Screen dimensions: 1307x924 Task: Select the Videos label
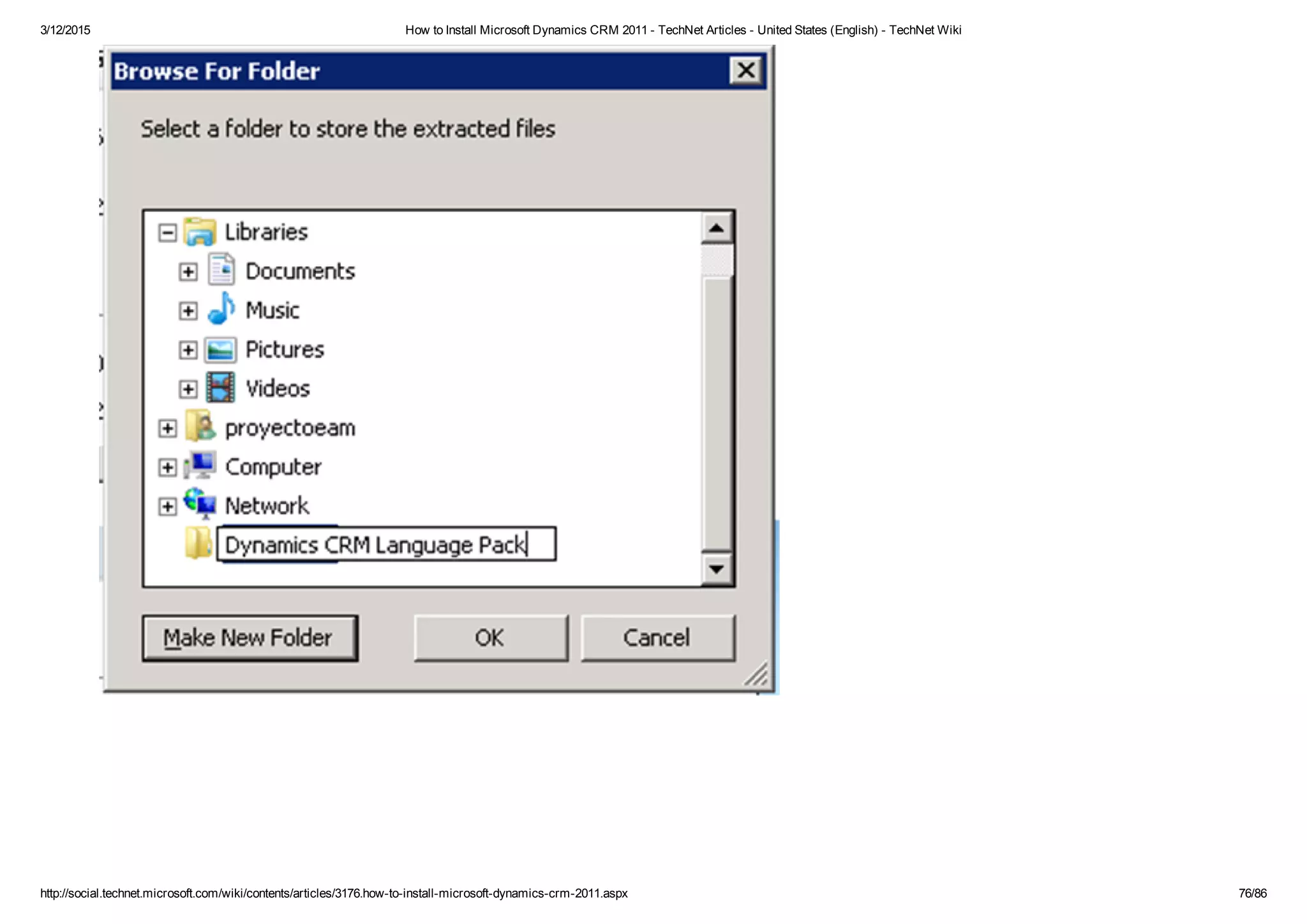click(x=278, y=389)
